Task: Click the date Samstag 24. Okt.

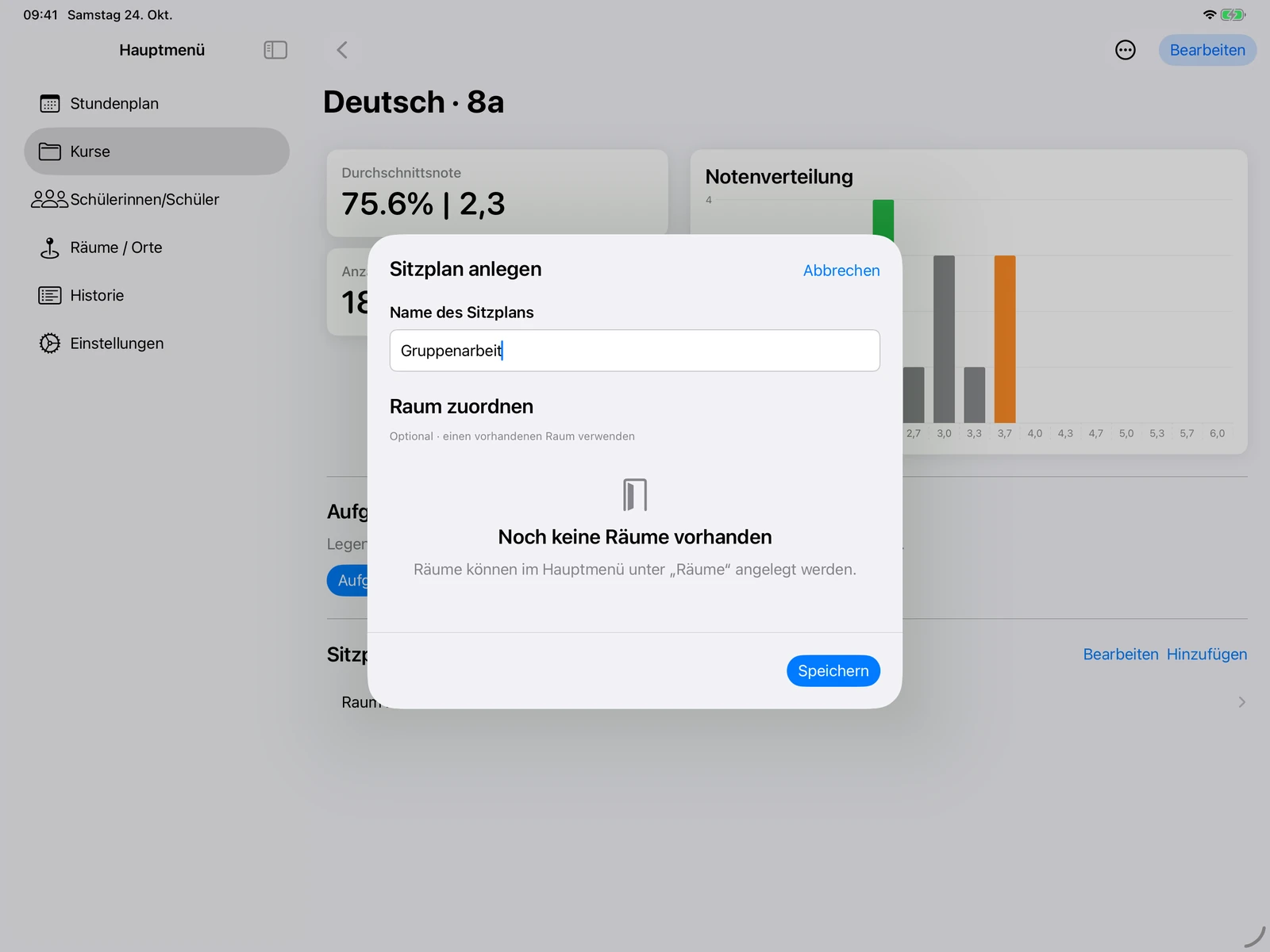Action: [120, 15]
